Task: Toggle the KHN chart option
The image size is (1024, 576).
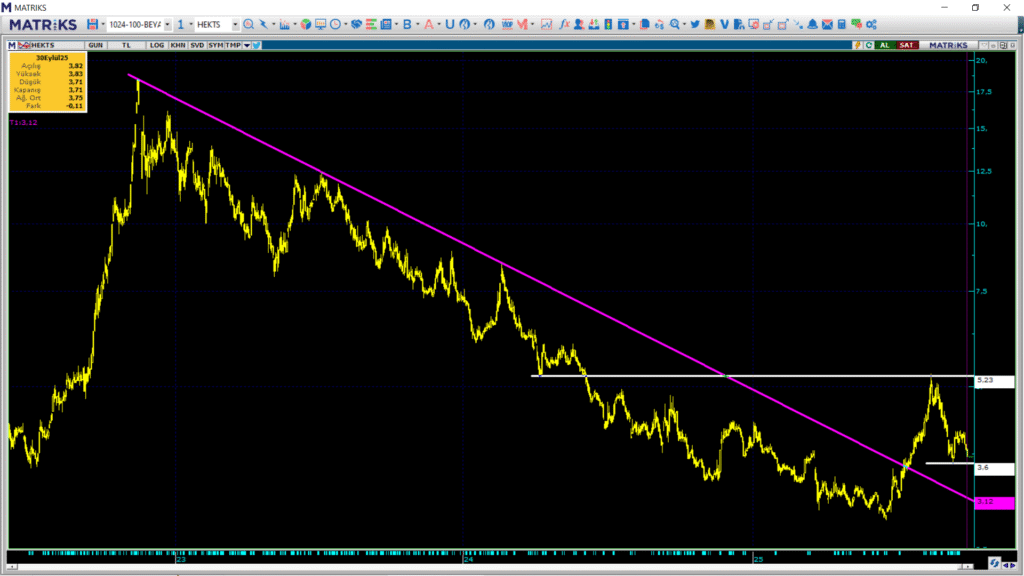Action: pos(177,45)
